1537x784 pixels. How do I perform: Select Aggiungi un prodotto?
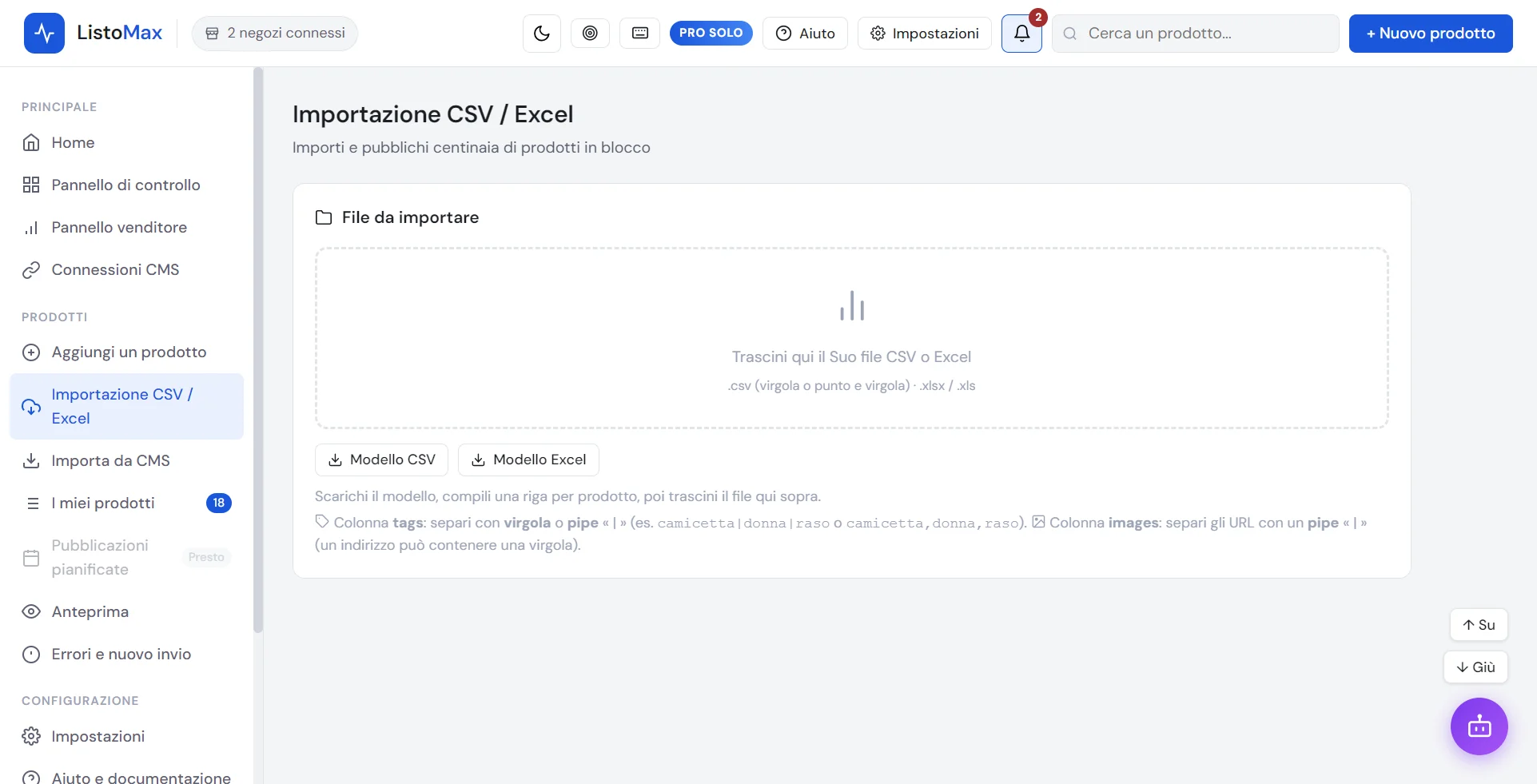[126, 352]
